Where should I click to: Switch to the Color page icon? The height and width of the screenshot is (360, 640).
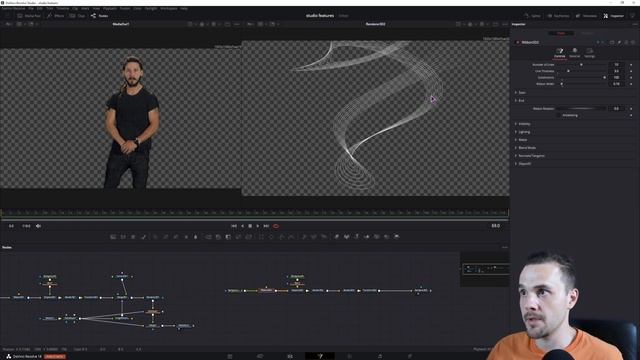tap(350, 356)
